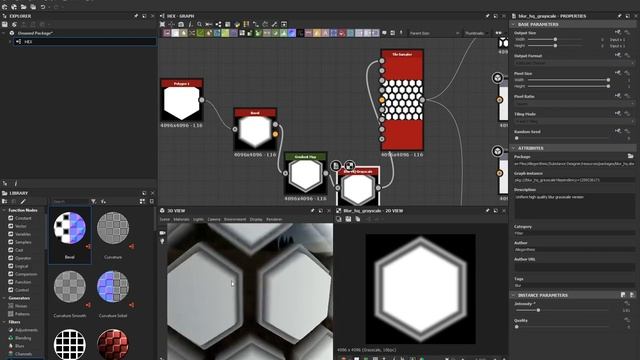Open the Package folder browse icon
The width and height of the screenshot is (640, 360).
630,156
